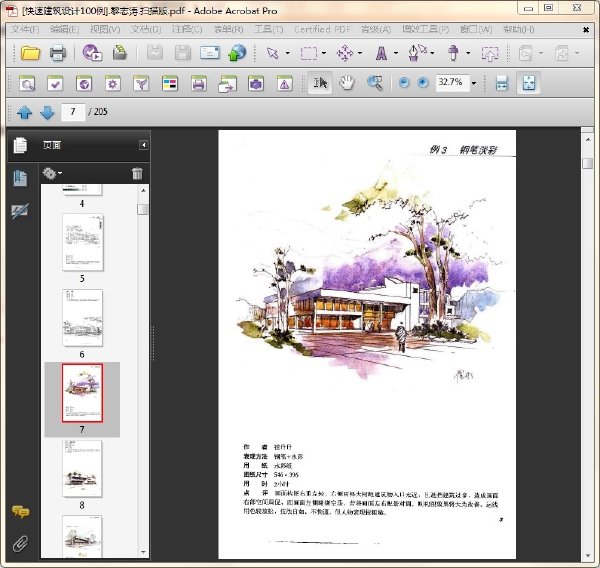Open dropdown arrow next to crop tool

click(x=324, y=53)
